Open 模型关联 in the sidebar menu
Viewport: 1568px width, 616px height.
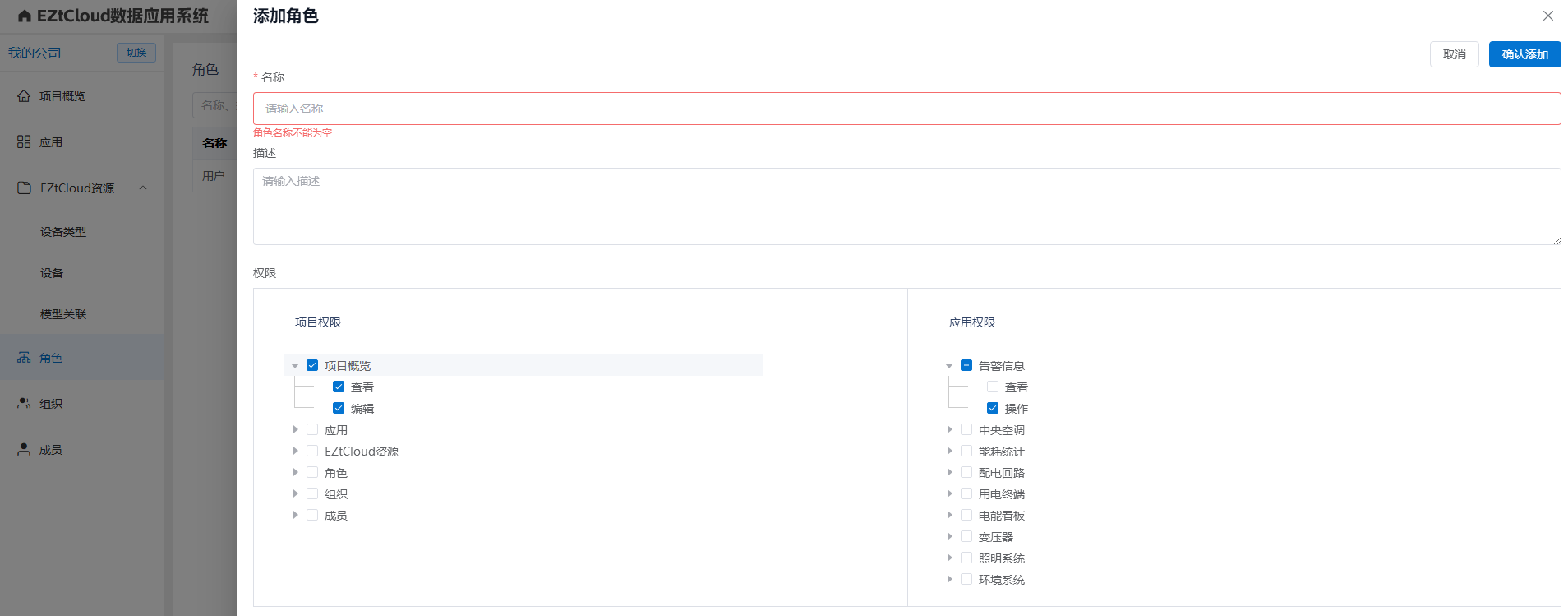click(x=63, y=314)
